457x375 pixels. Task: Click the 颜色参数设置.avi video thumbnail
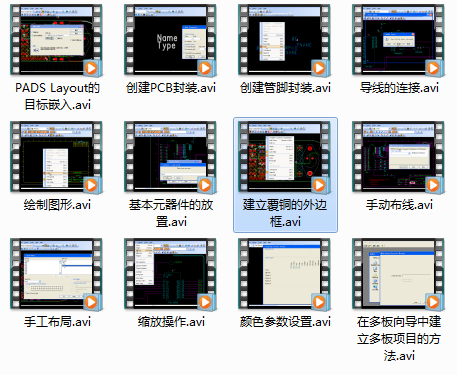pyautogui.click(x=284, y=274)
